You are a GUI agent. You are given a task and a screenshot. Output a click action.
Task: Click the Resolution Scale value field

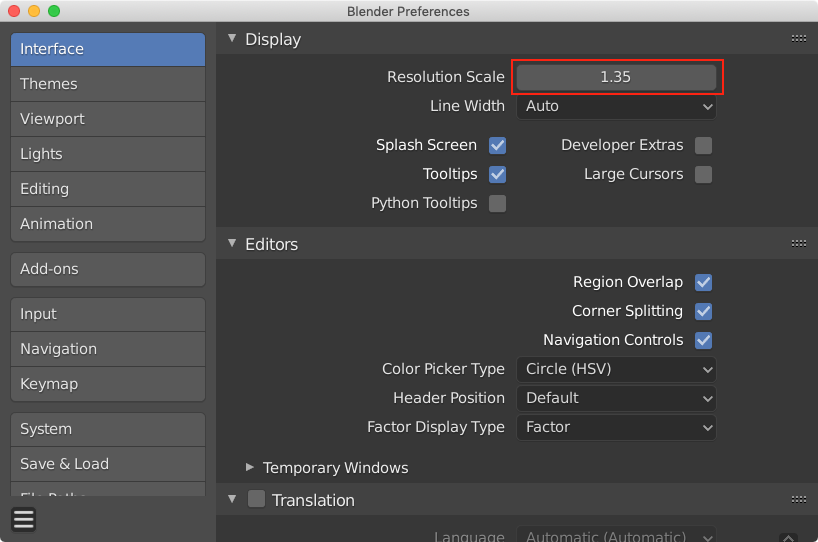(x=616, y=77)
